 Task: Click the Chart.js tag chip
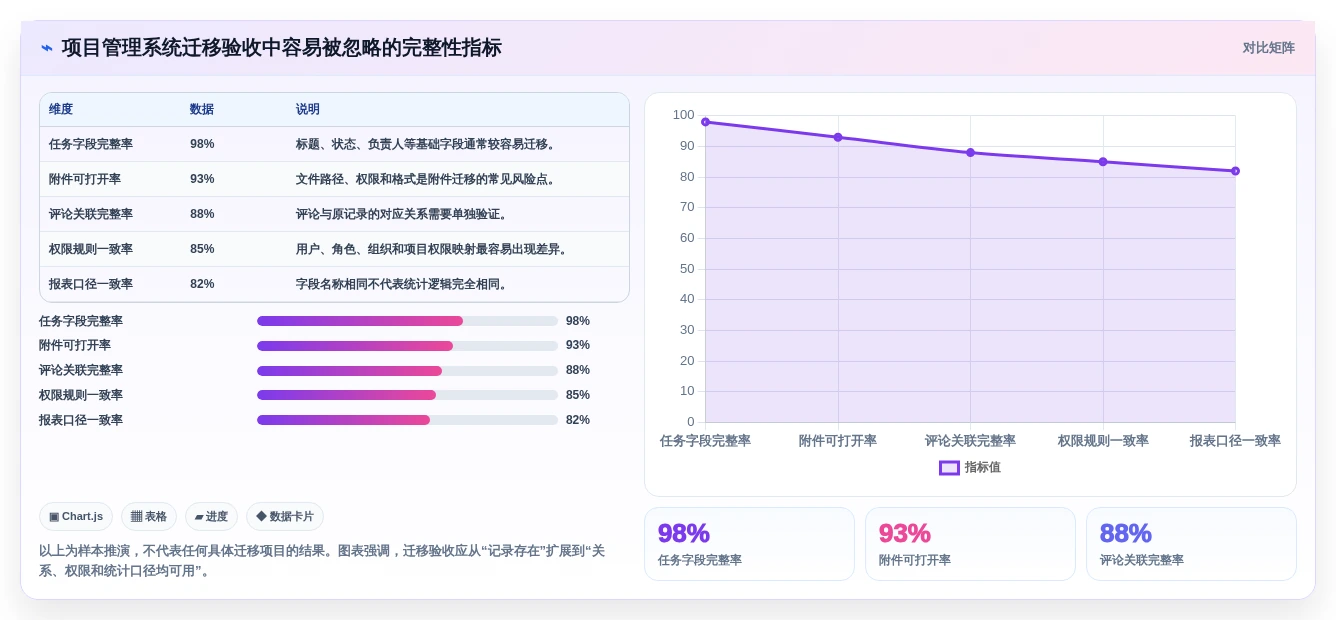pyautogui.click(x=76, y=516)
